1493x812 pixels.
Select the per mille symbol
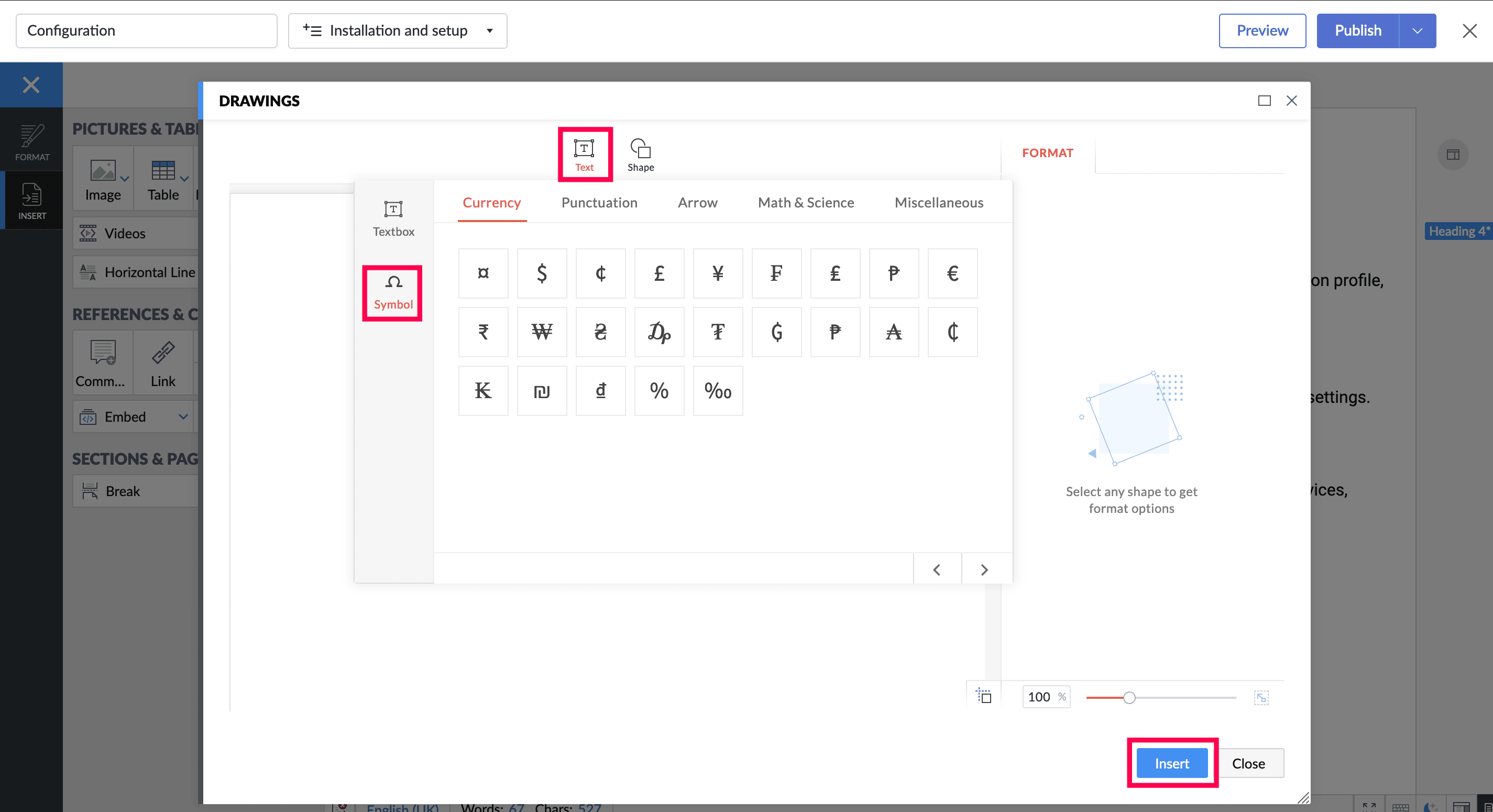coord(718,391)
